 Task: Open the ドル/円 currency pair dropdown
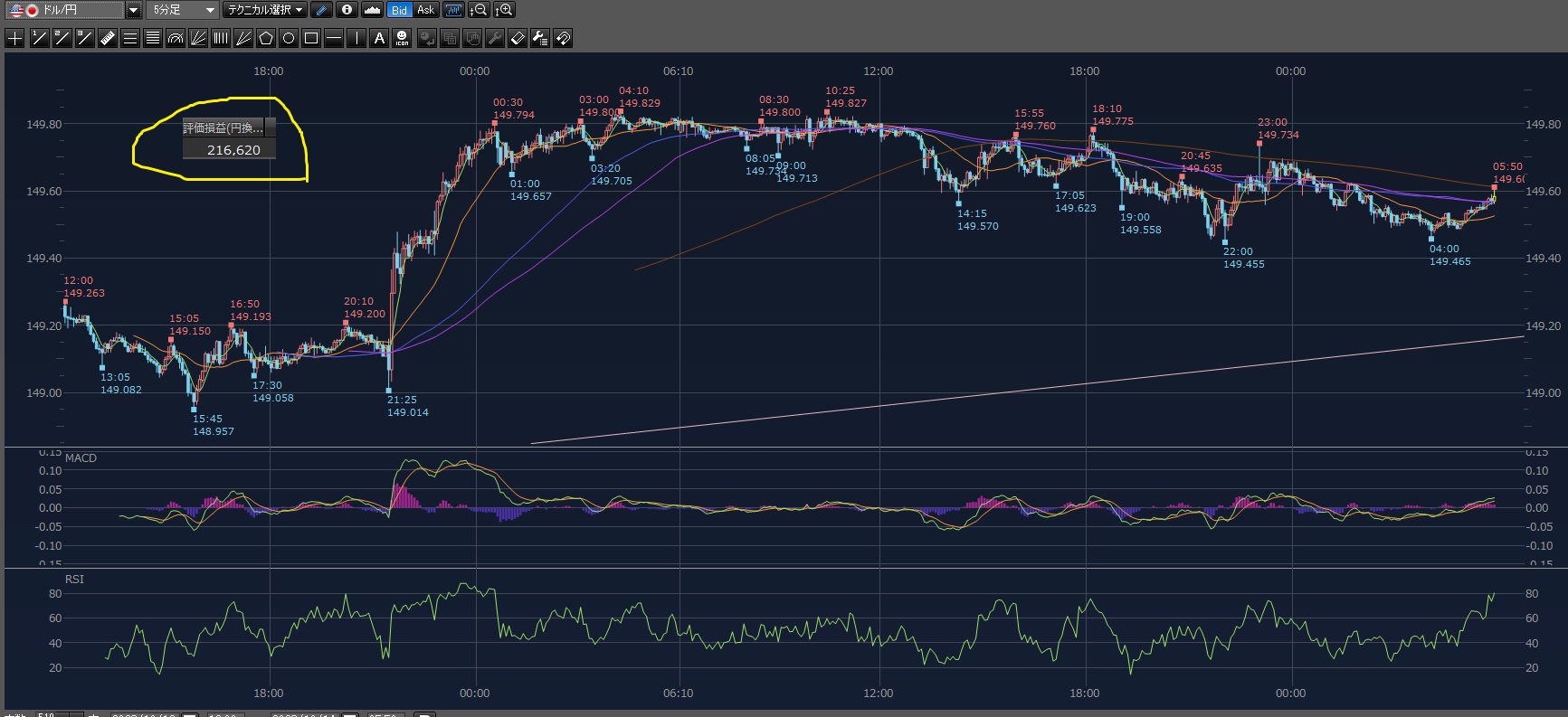coord(133,10)
